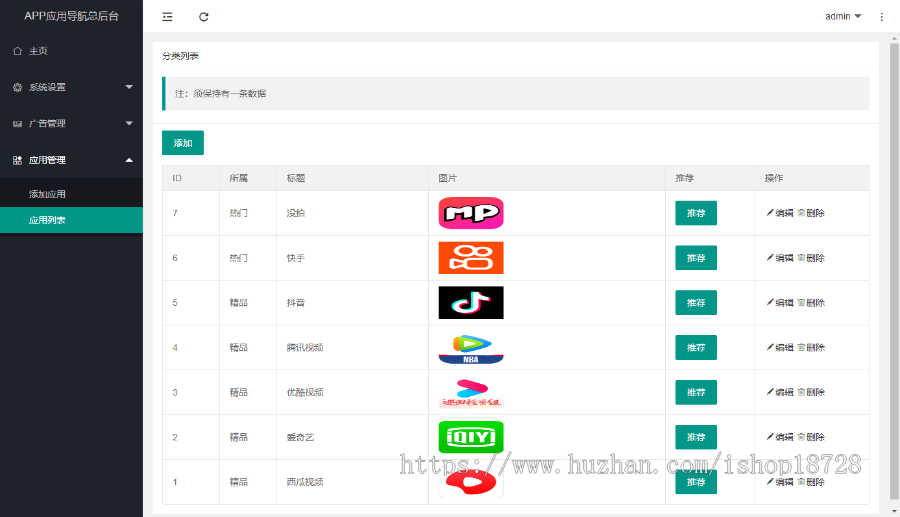Delete the 西瓜视频 row
This screenshot has width=900, height=517.
tap(810, 482)
